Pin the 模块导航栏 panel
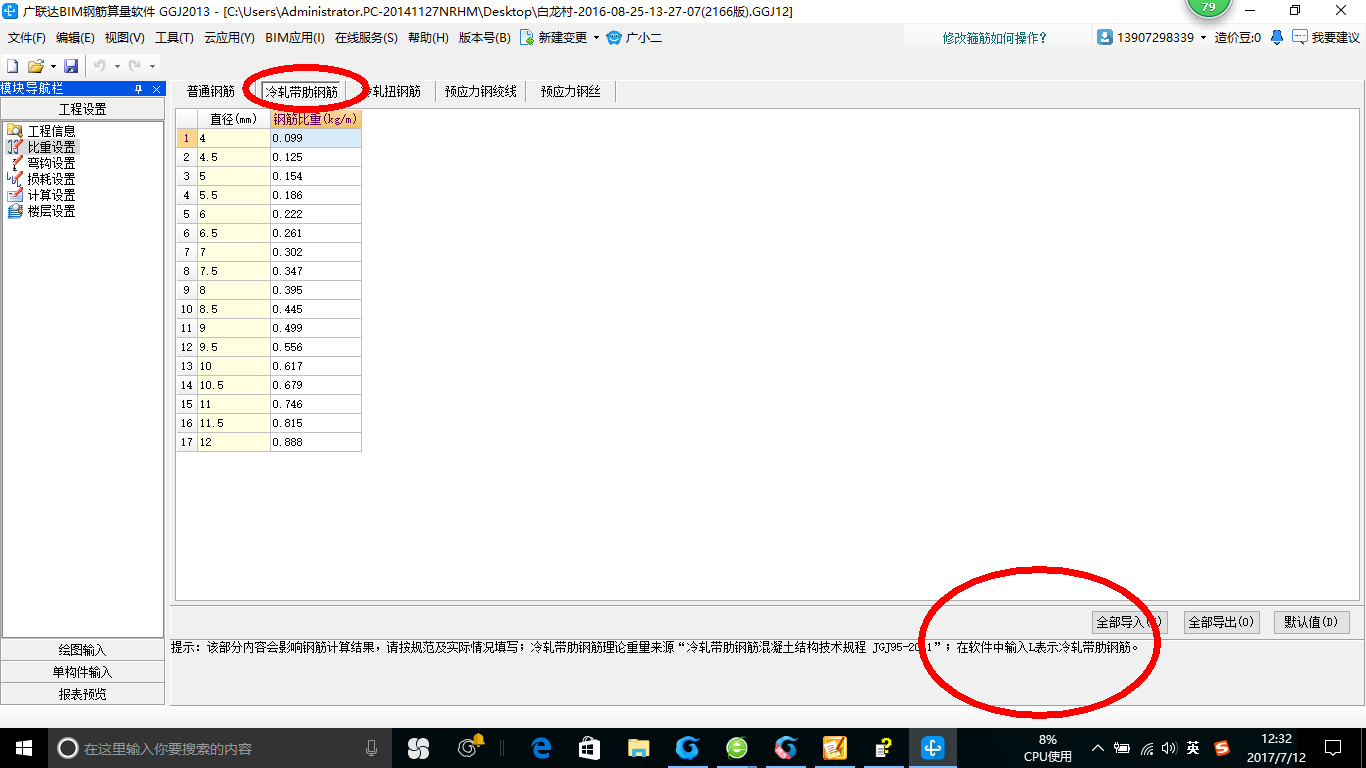 [x=139, y=89]
